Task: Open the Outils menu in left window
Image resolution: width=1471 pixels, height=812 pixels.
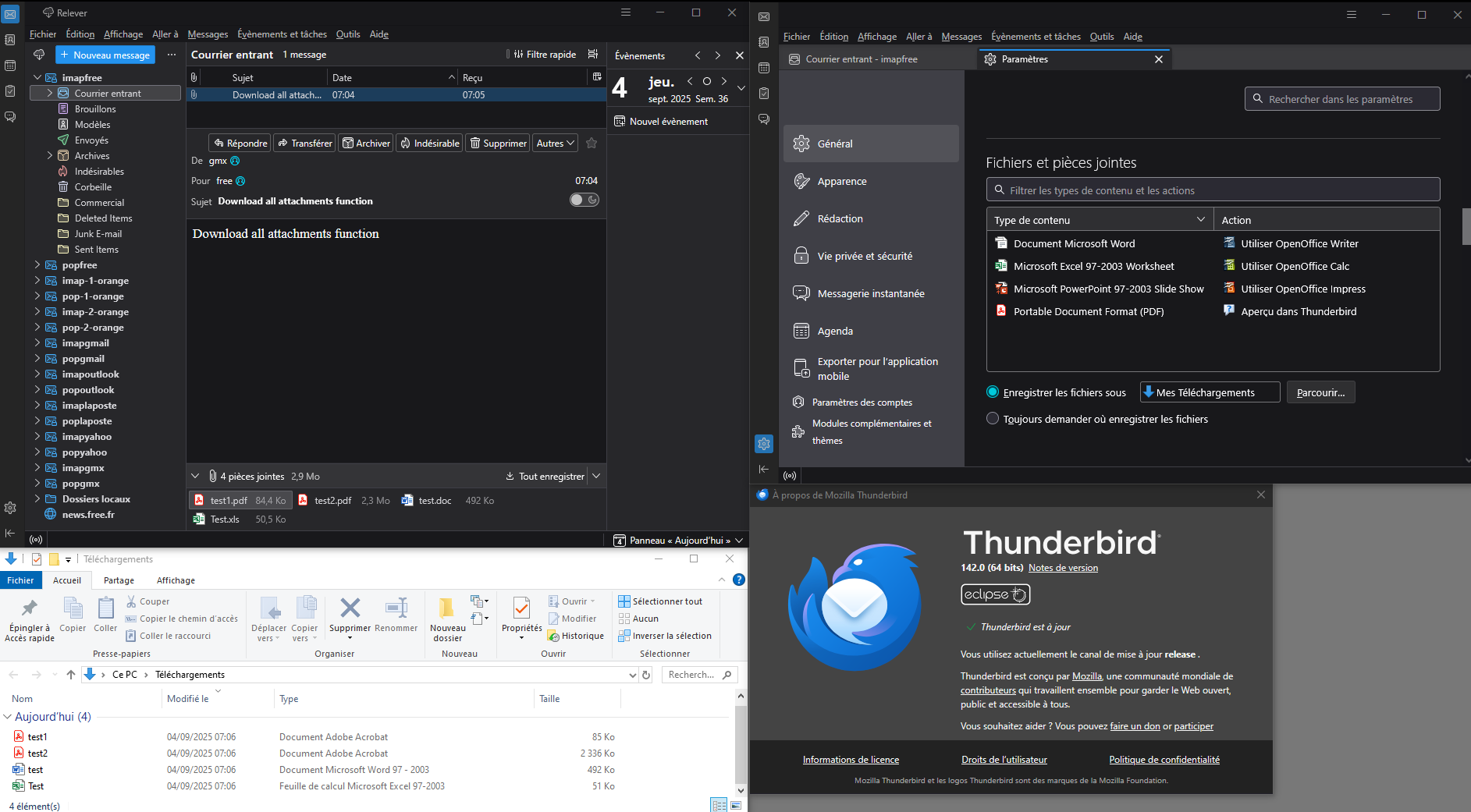Action: 348,34
